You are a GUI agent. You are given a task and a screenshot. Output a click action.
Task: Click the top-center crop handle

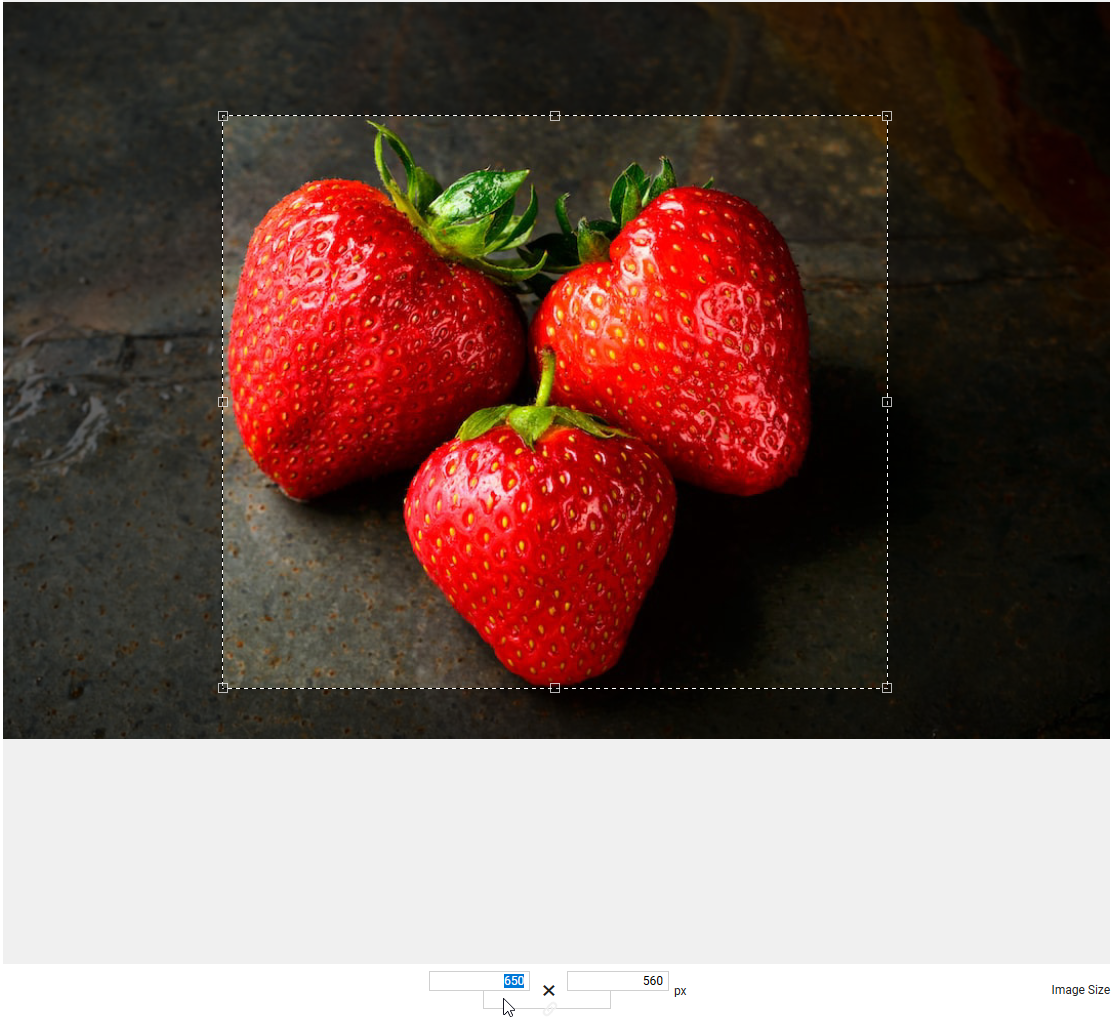555,116
